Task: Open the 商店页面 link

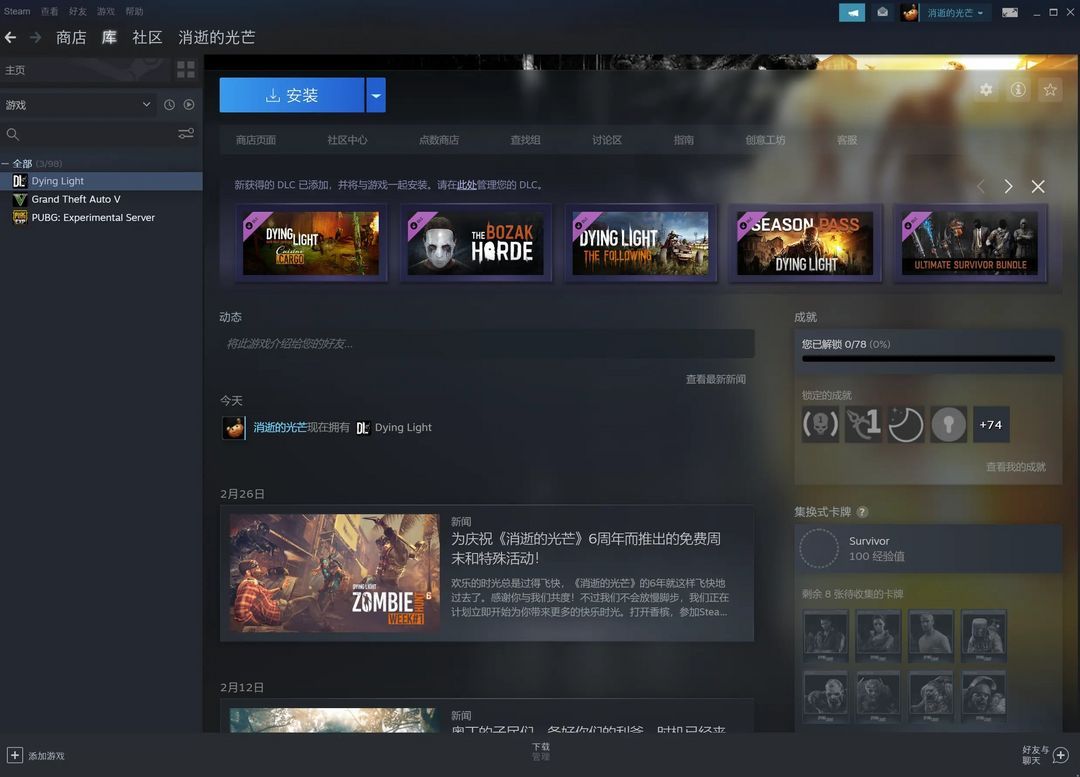Action: click(256, 140)
